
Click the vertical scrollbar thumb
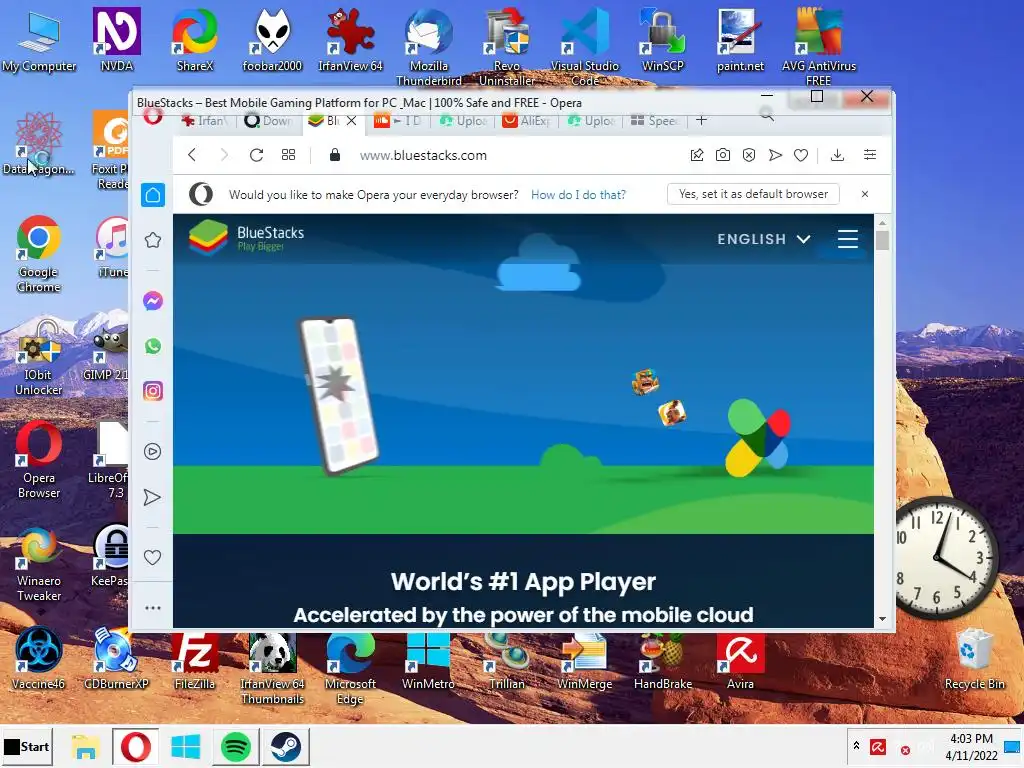click(x=882, y=240)
